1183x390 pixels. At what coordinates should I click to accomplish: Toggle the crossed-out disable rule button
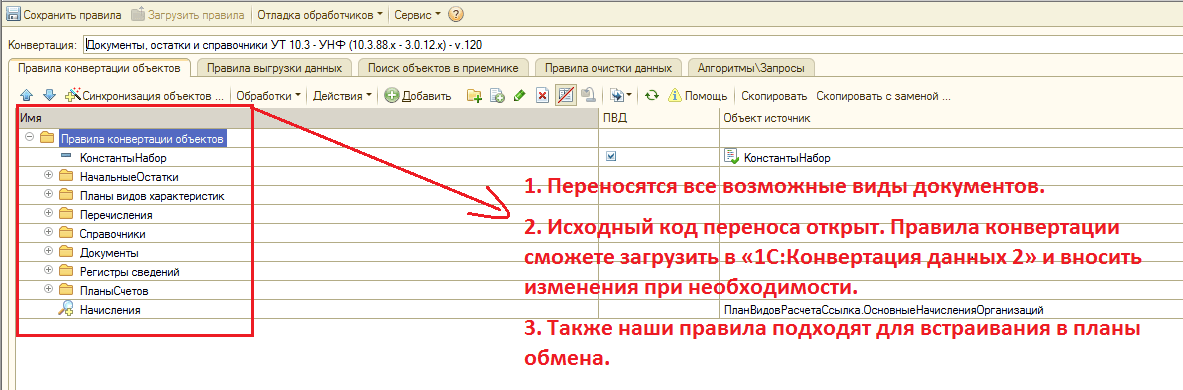pyautogui.click(x=565, y=96)
